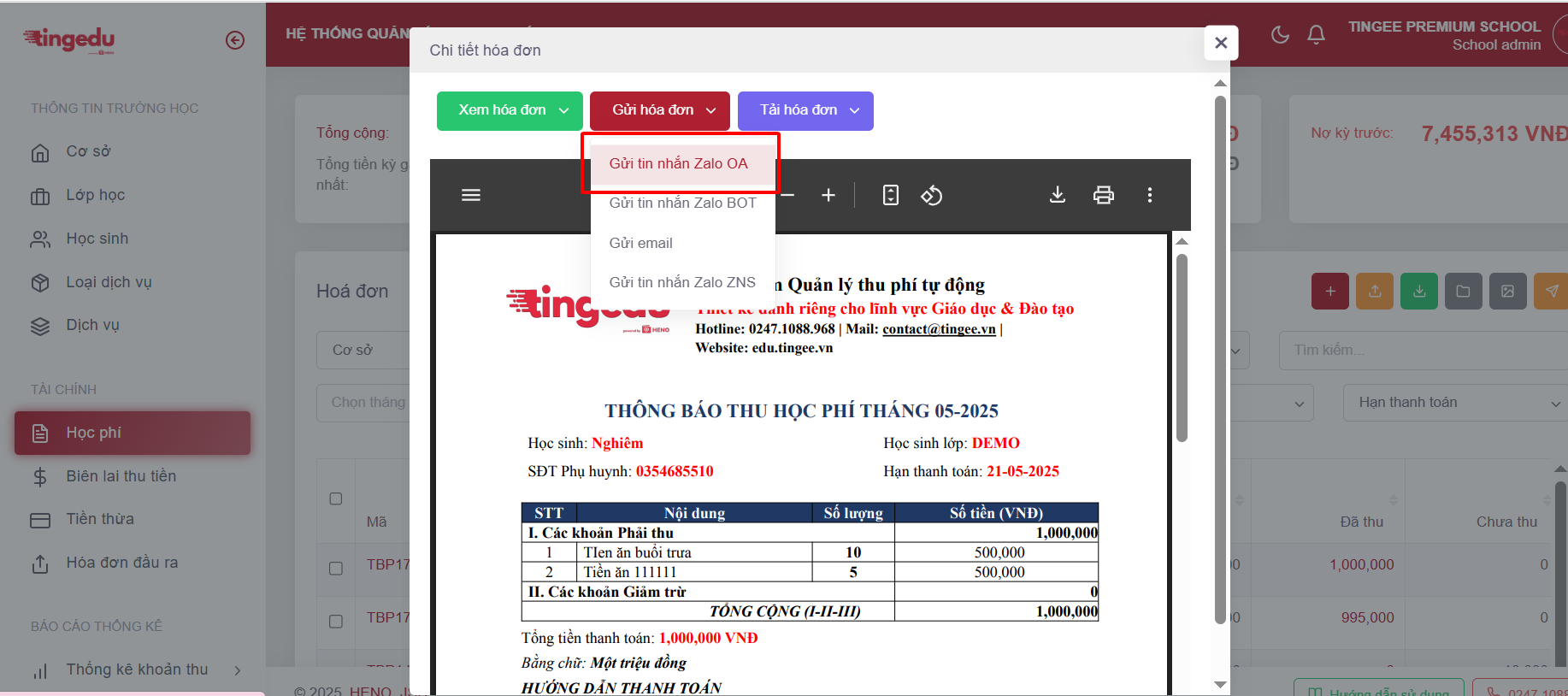Print the PDF invoice
This screenshot has width=1568, height=696.
point(1104,195)
